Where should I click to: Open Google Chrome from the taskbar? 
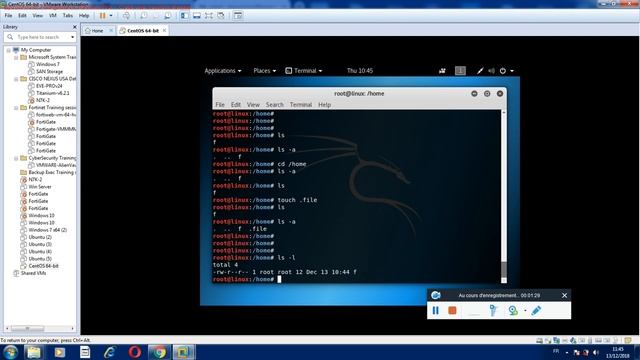159,352
